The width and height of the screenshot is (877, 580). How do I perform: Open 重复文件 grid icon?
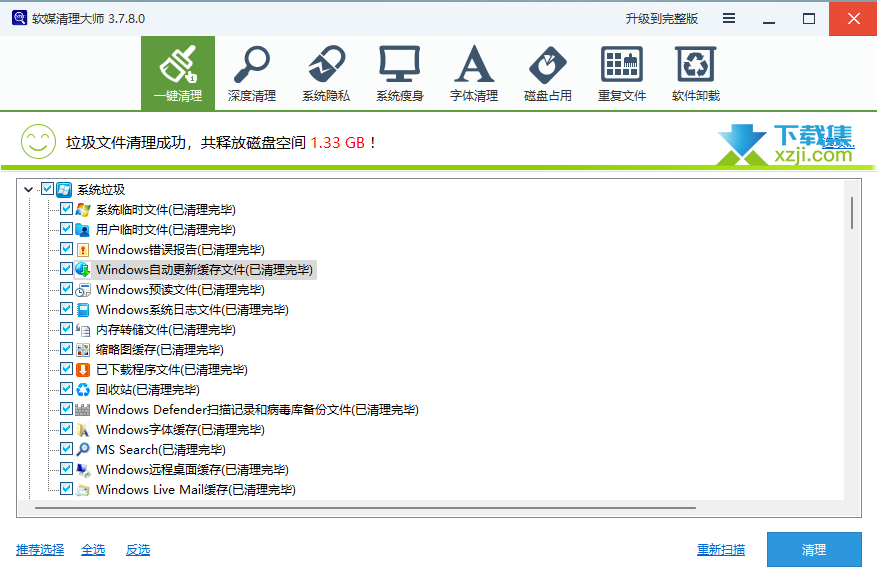coord(621,64)
